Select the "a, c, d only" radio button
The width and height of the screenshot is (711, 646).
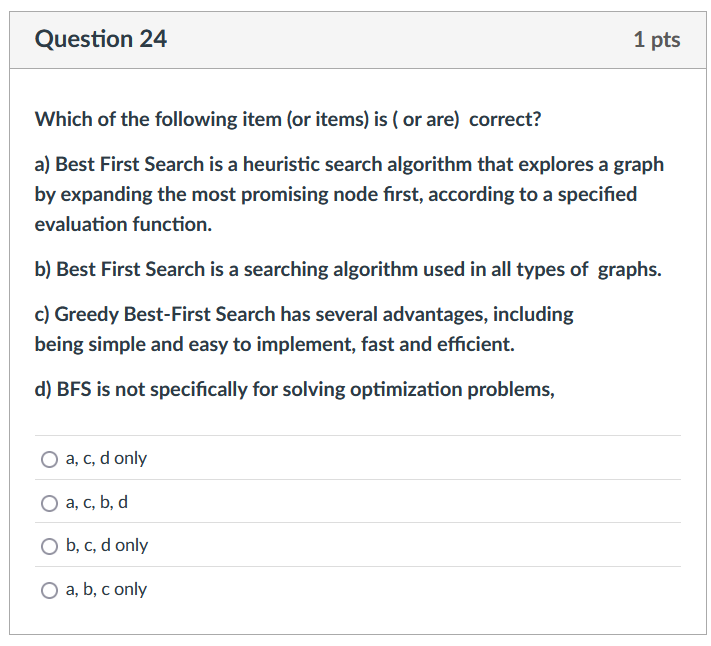click(x=49, y=459)
